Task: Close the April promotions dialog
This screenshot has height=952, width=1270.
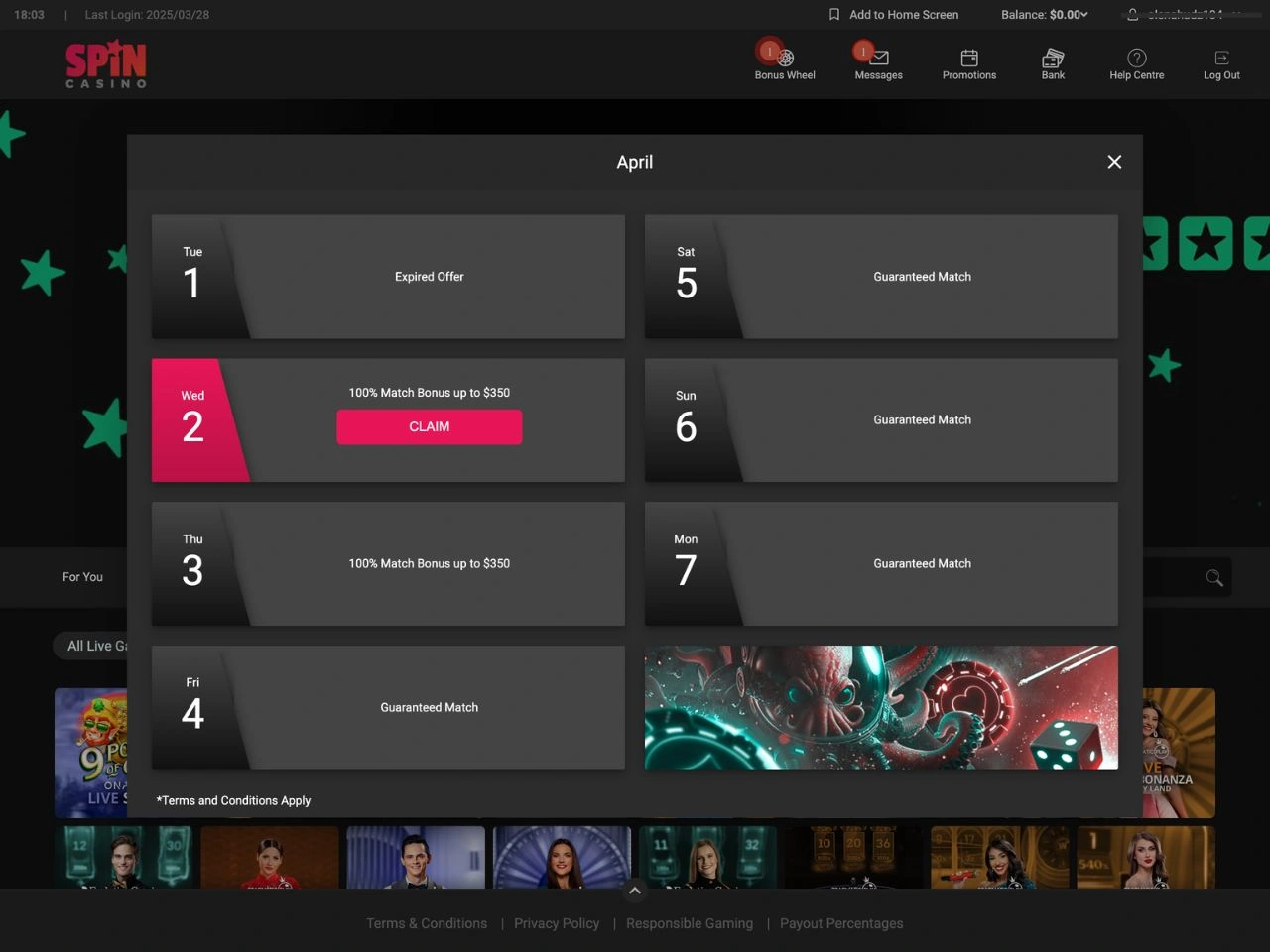Action: click(x=1114, y=162)
